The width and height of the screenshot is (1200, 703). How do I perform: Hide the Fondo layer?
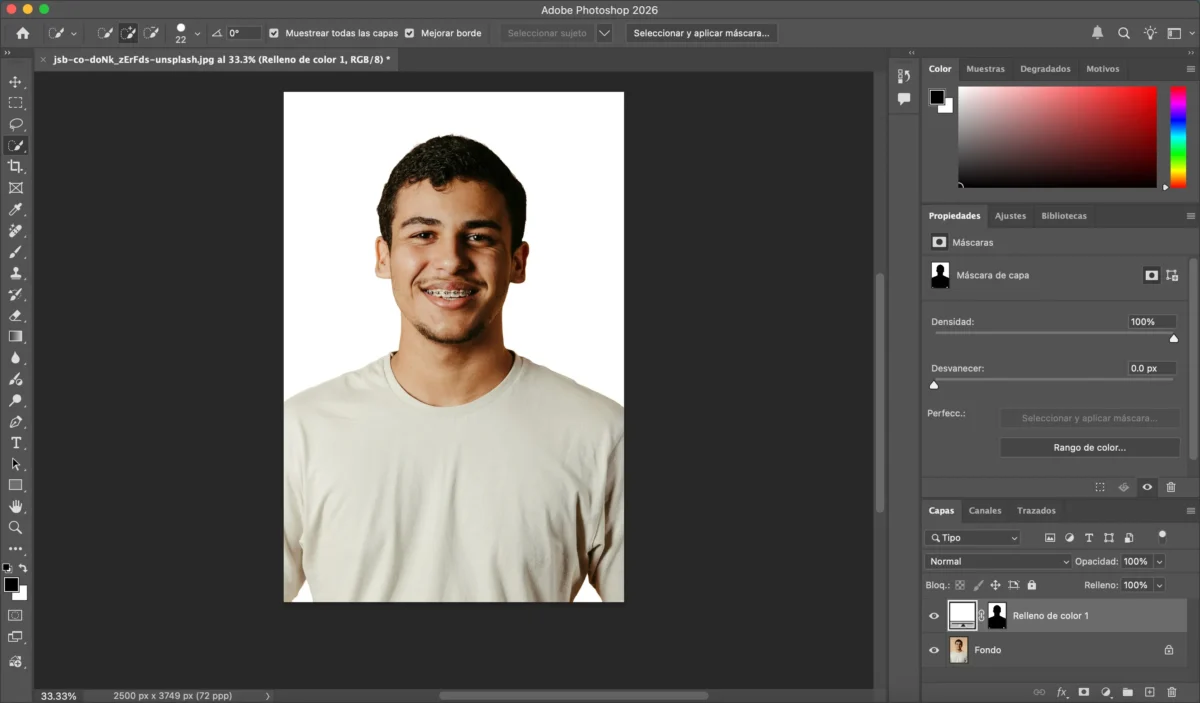(x=933, y=649)
